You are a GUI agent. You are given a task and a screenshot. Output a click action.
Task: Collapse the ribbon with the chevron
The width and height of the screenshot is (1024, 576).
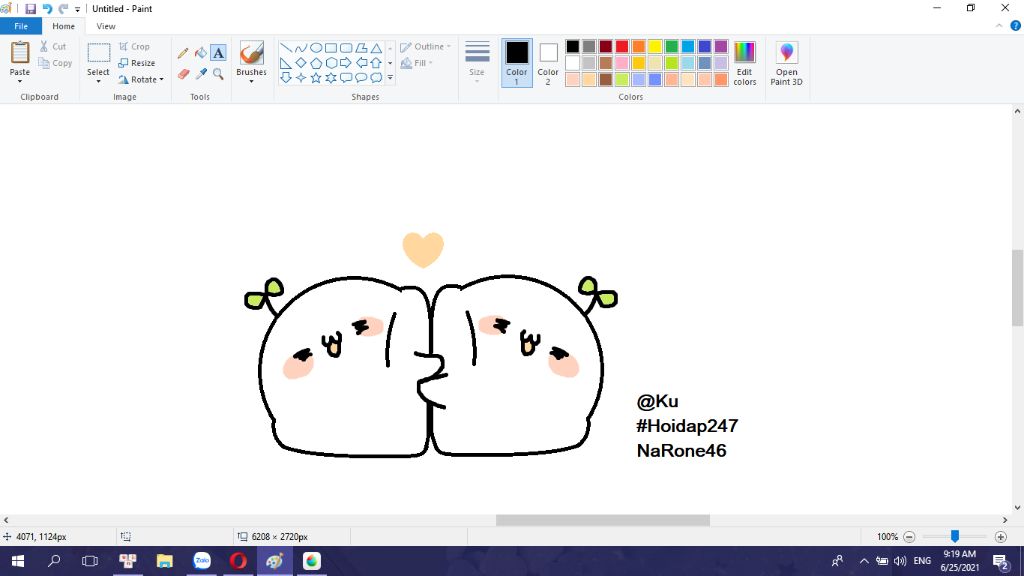(x=999, y=26)
